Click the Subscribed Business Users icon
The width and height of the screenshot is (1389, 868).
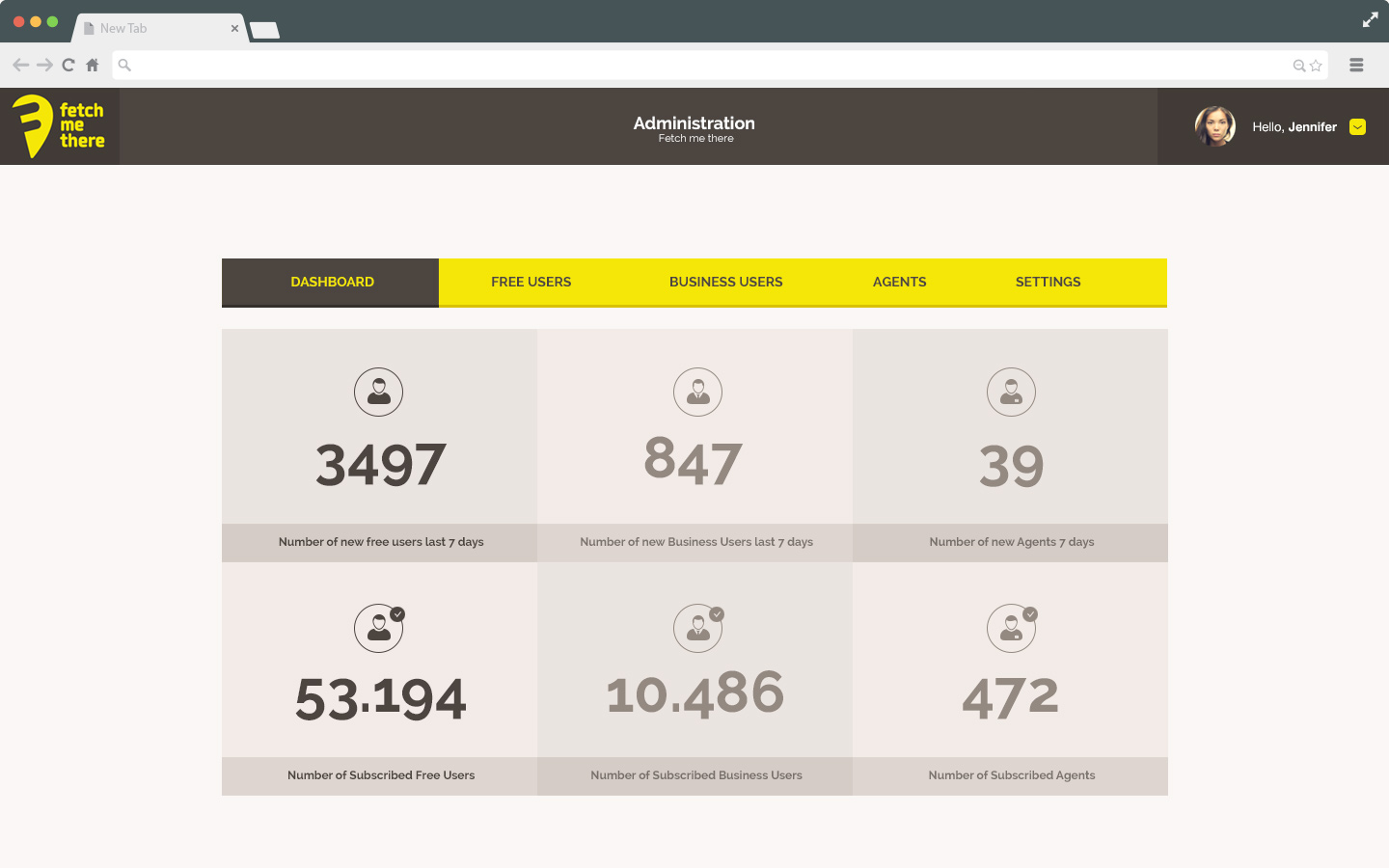click(x=697, y=628)
